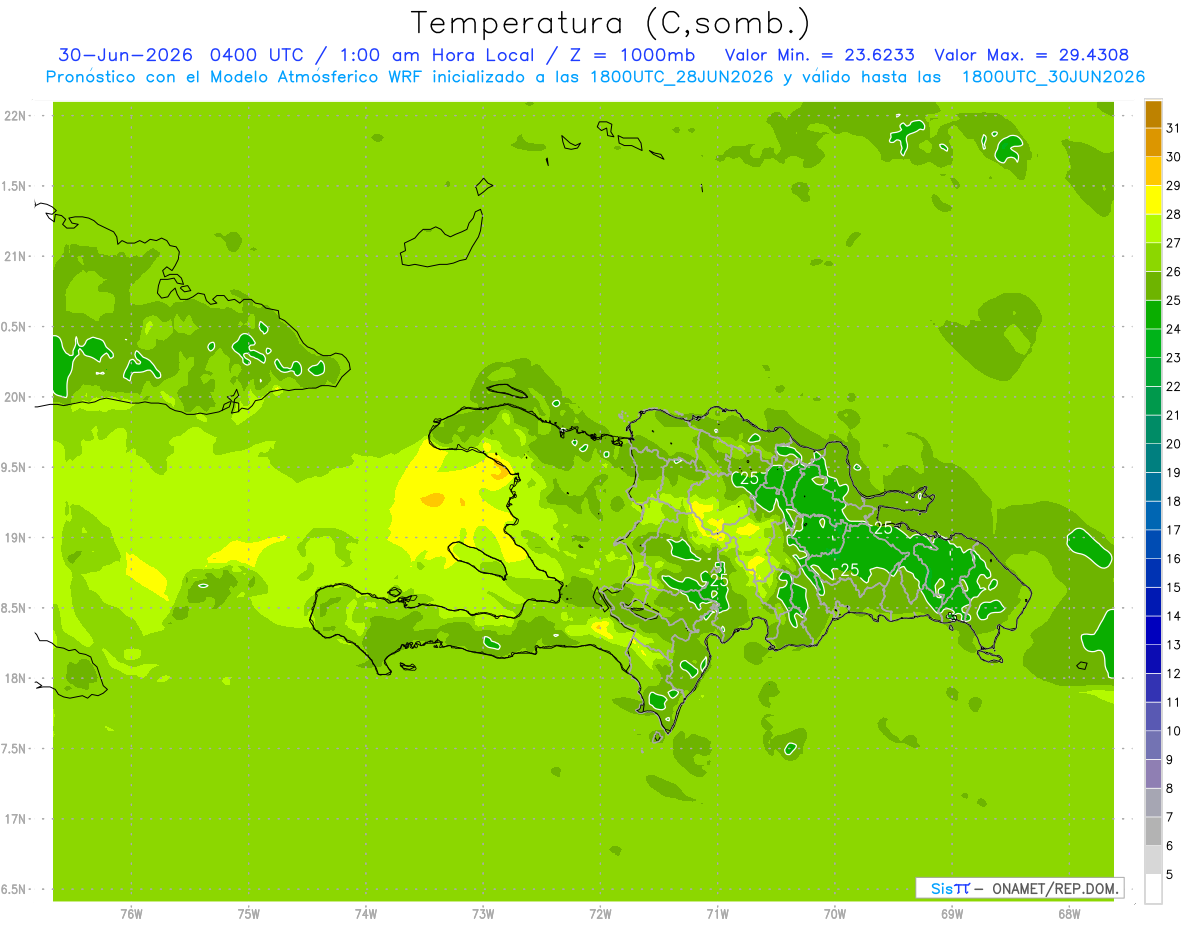Click the color bar label '31'
This screenshot has height=927, width=1200.
(1174, 128)
